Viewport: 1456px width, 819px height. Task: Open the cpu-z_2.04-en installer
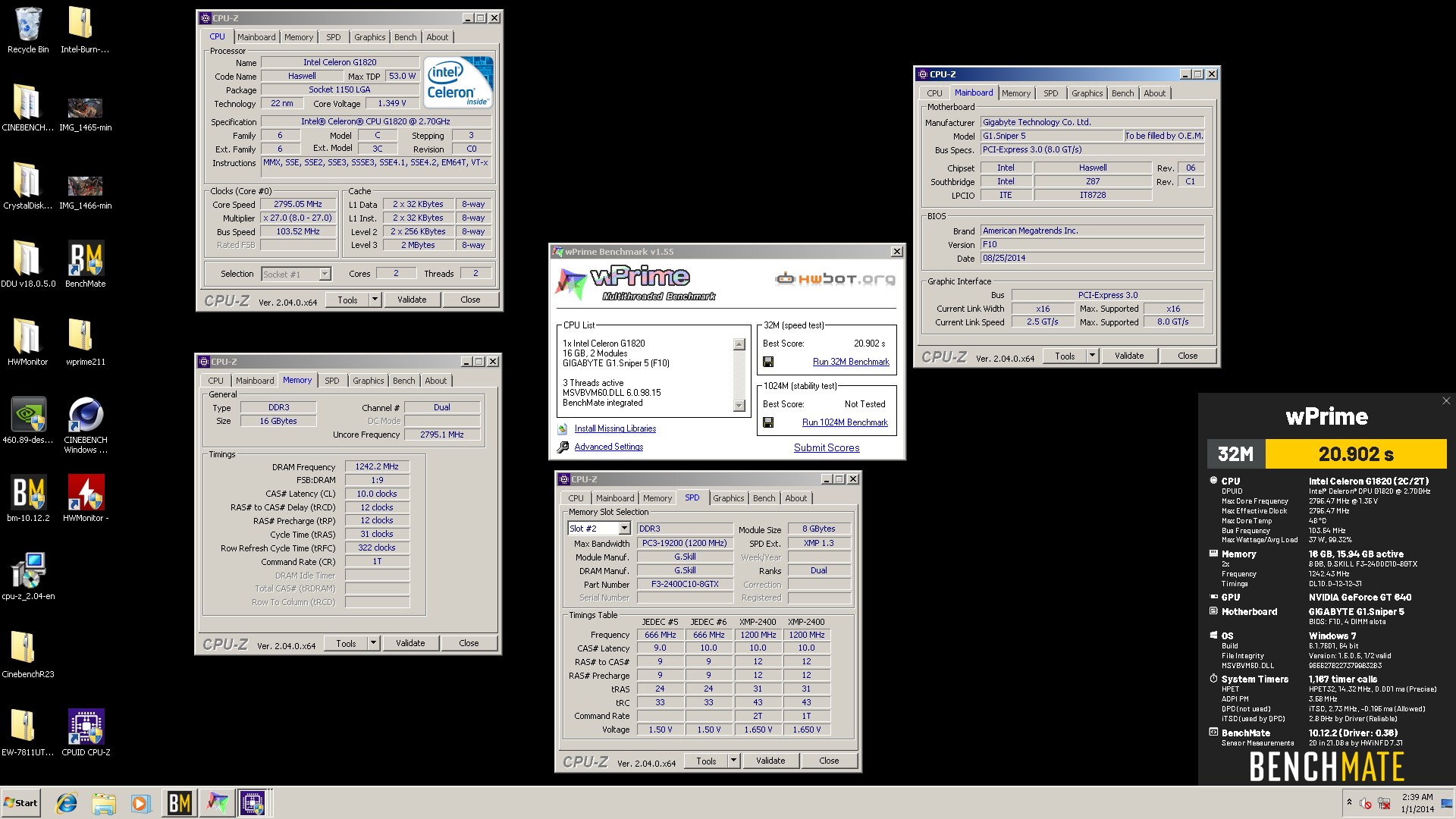(x=28, y=577)
